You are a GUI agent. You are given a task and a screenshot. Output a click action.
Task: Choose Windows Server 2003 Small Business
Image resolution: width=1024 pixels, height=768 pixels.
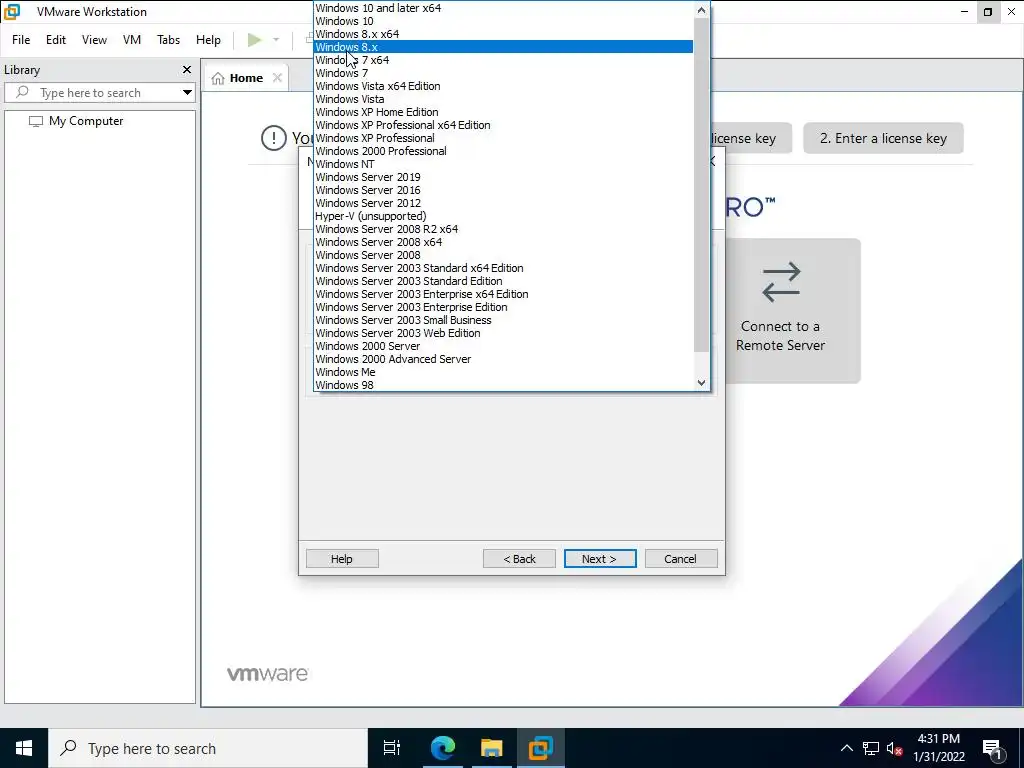504,320
